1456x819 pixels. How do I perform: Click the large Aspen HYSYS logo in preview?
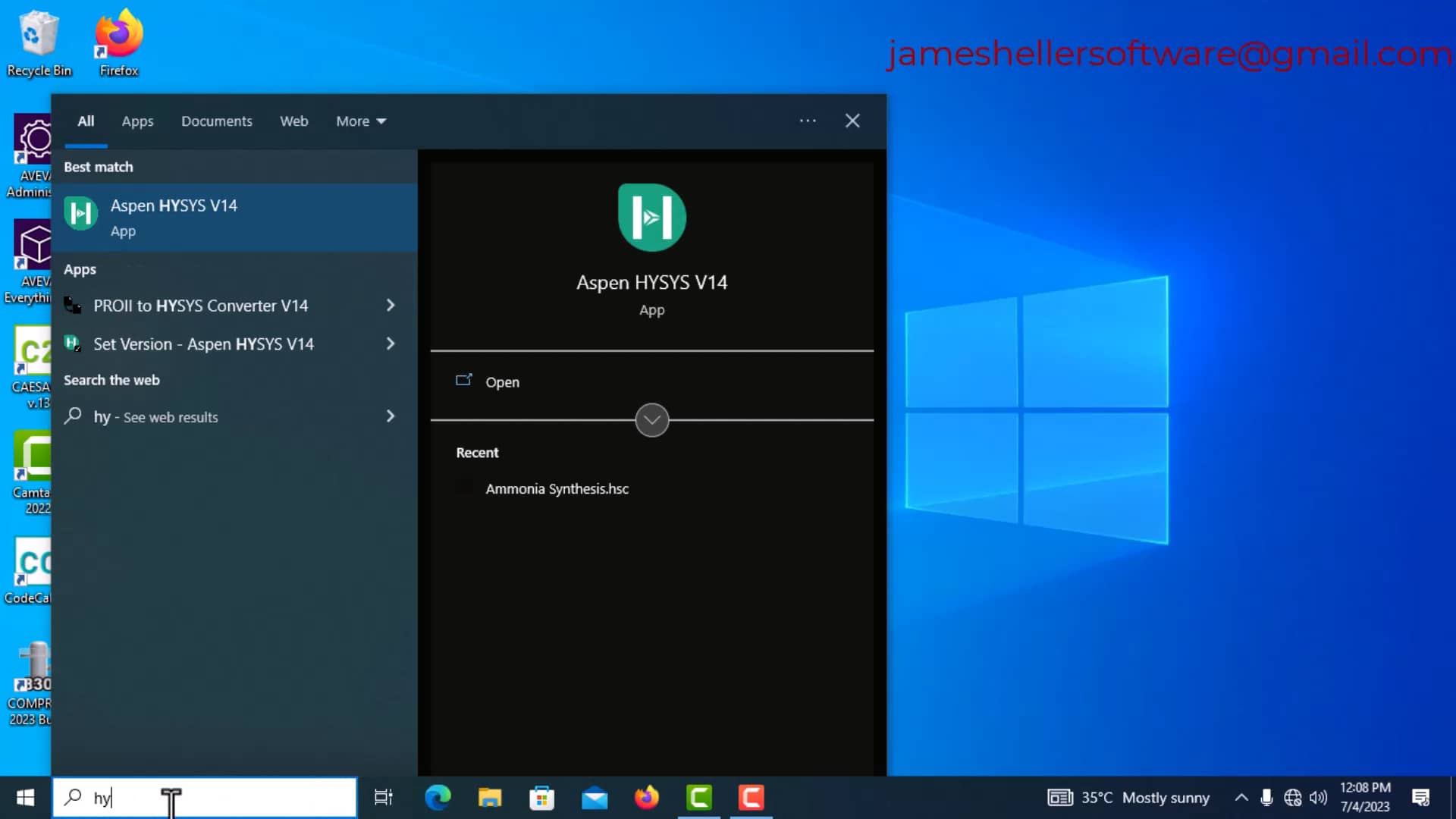click(x=651, y=218)
